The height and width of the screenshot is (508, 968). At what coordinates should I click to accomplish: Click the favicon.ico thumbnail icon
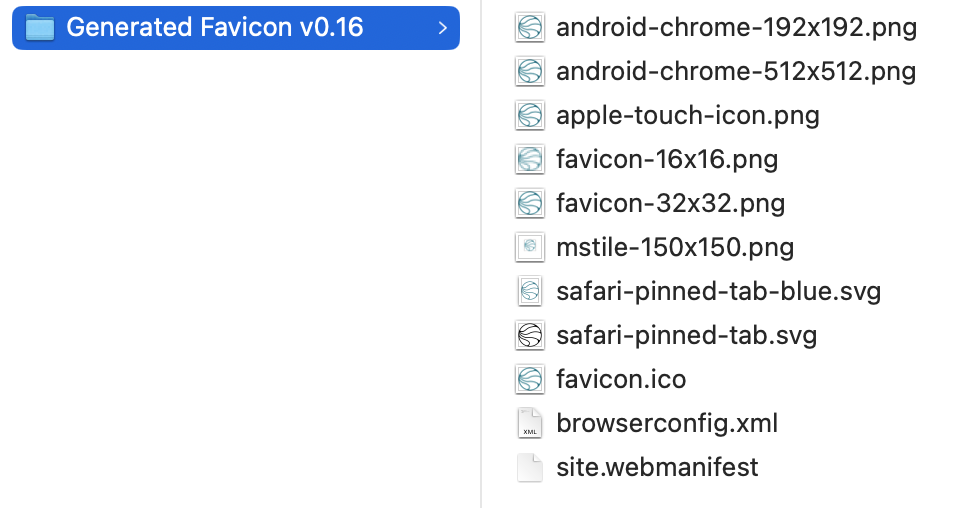[x=530, y=379]
